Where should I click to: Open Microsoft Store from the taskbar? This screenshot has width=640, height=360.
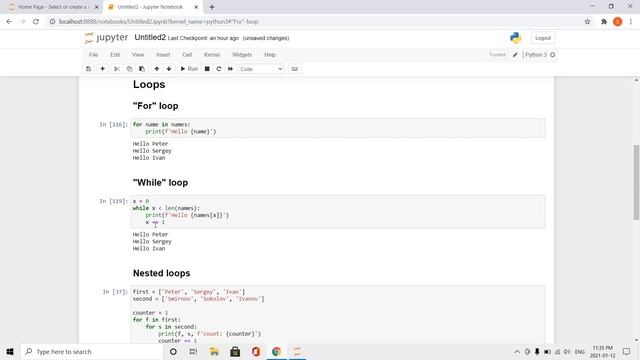pyautogui.click(x=235, y=351)
